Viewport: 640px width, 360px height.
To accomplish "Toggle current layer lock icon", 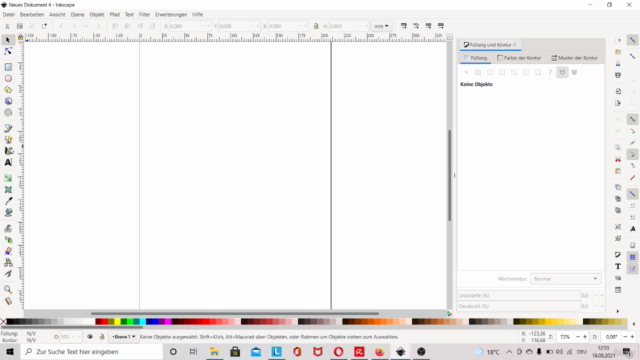I will pyautogui.click(x=102, y=337).
